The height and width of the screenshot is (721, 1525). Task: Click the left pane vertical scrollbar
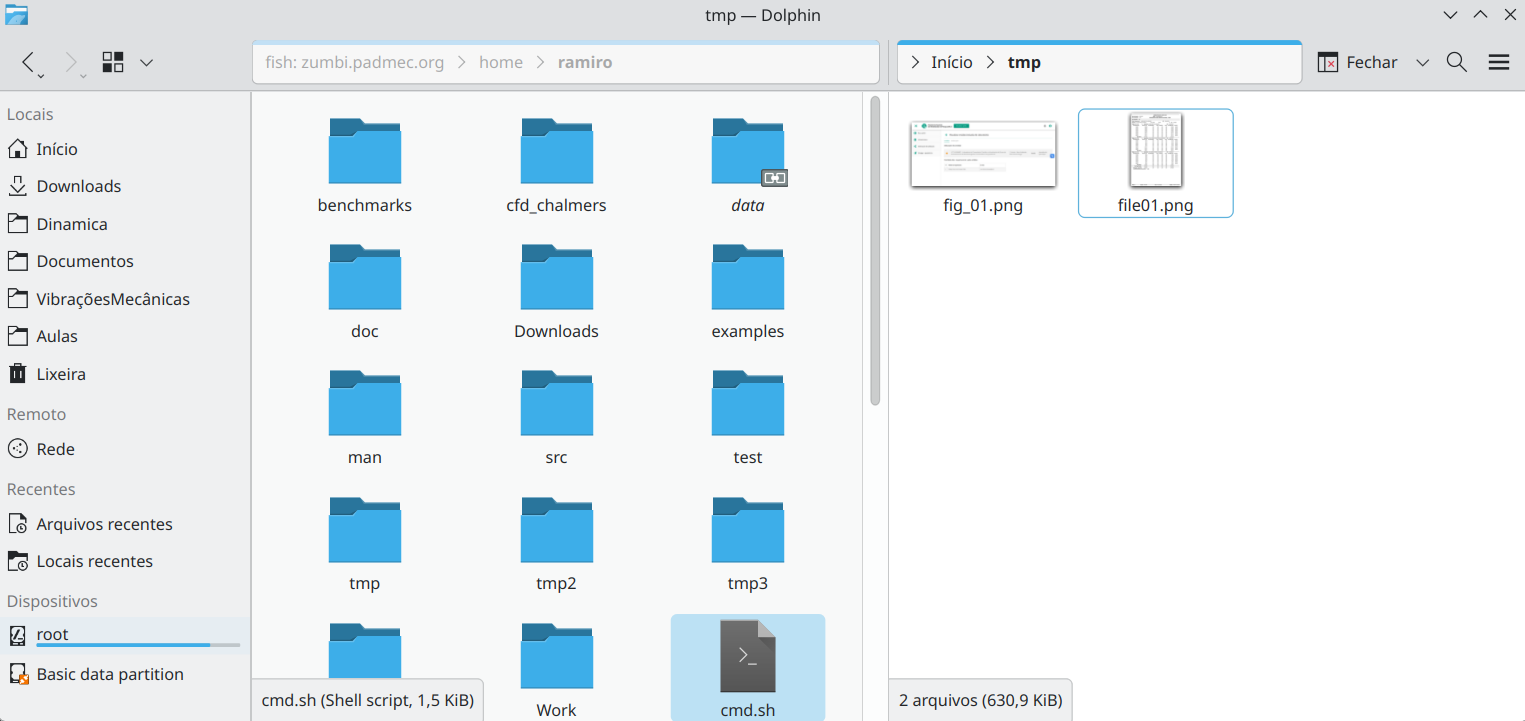click(875, 250)
